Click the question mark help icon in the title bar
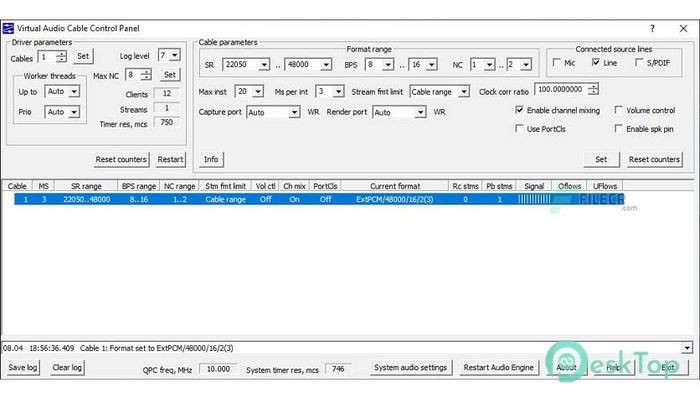Viewport: 700px width, 400px height. point(652,29)
